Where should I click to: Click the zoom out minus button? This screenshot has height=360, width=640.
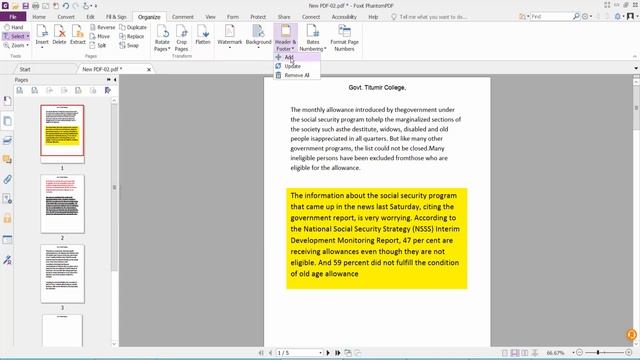point(580,352)
